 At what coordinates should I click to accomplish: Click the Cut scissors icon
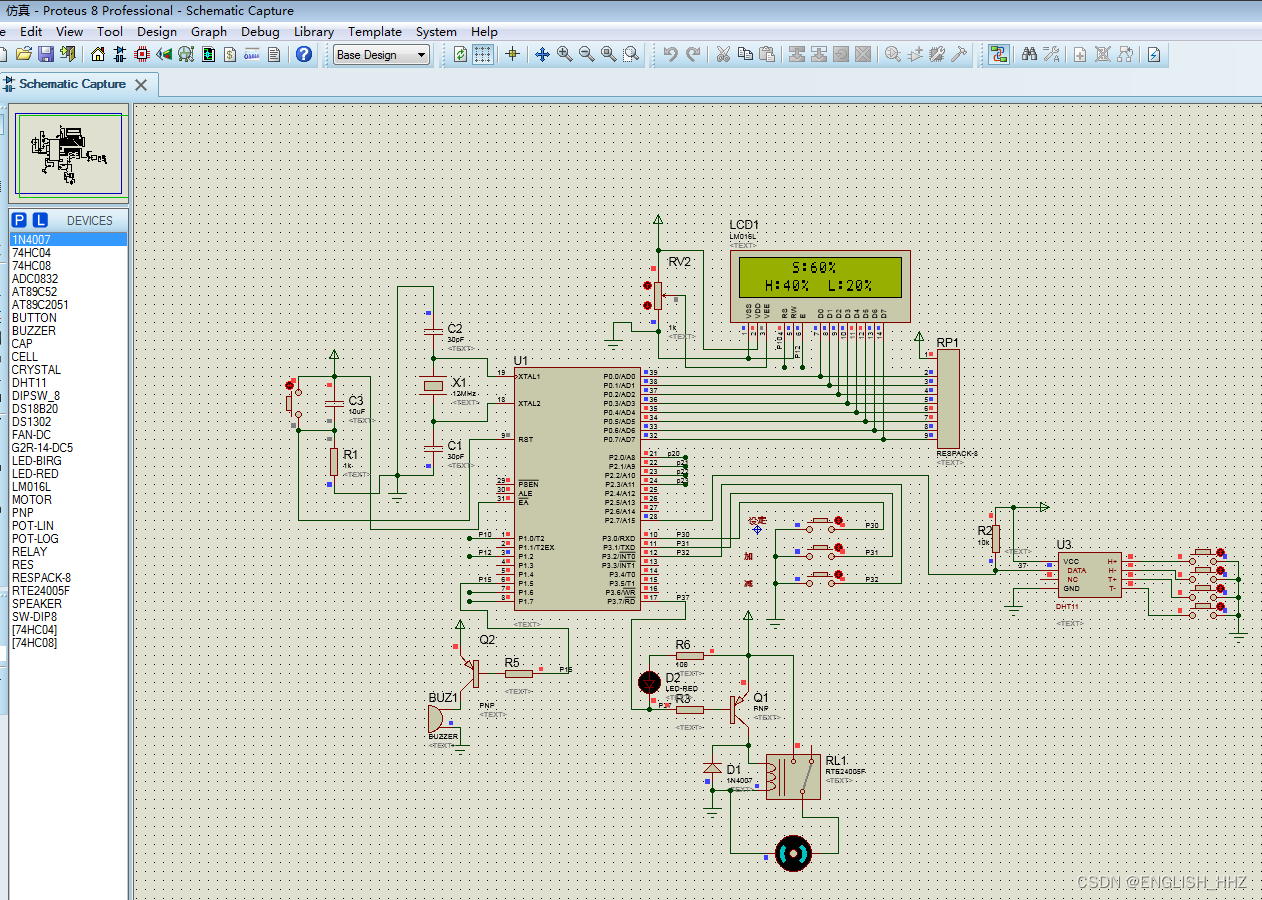tap(723, 54)
